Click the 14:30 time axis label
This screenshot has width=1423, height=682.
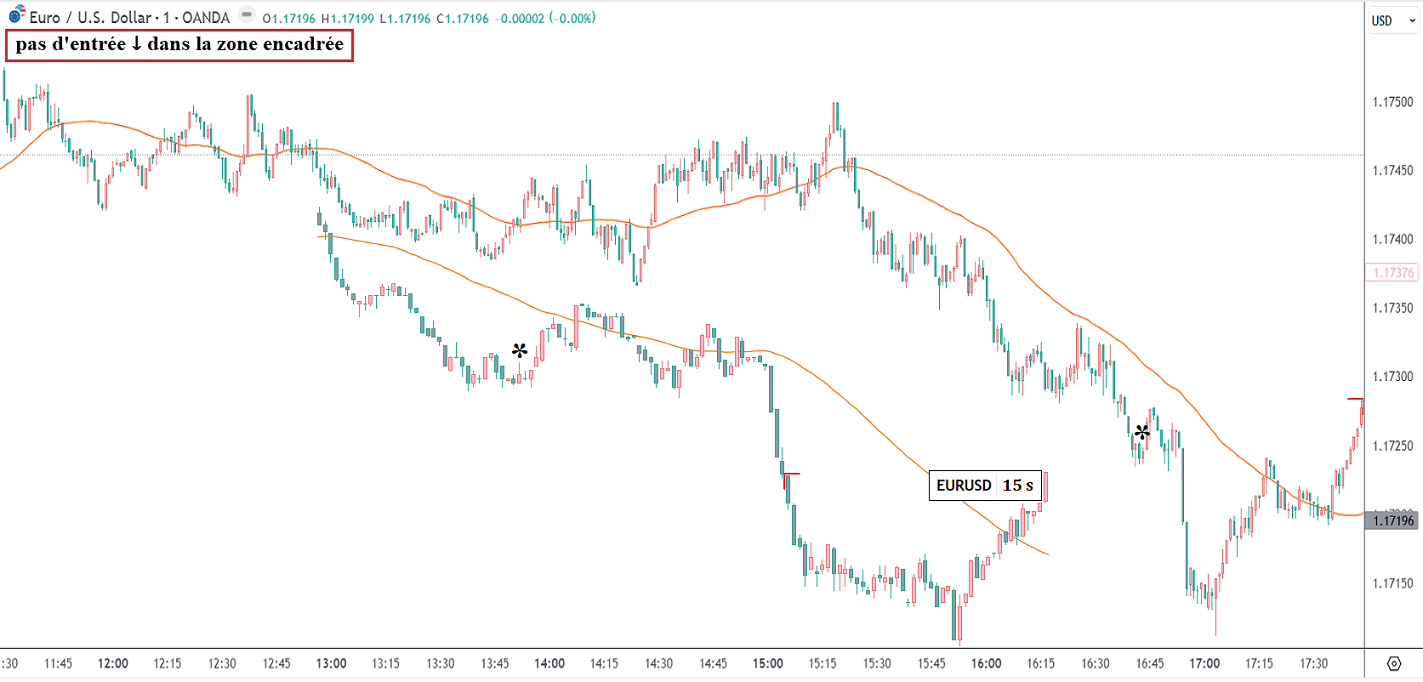coord(658,663)
